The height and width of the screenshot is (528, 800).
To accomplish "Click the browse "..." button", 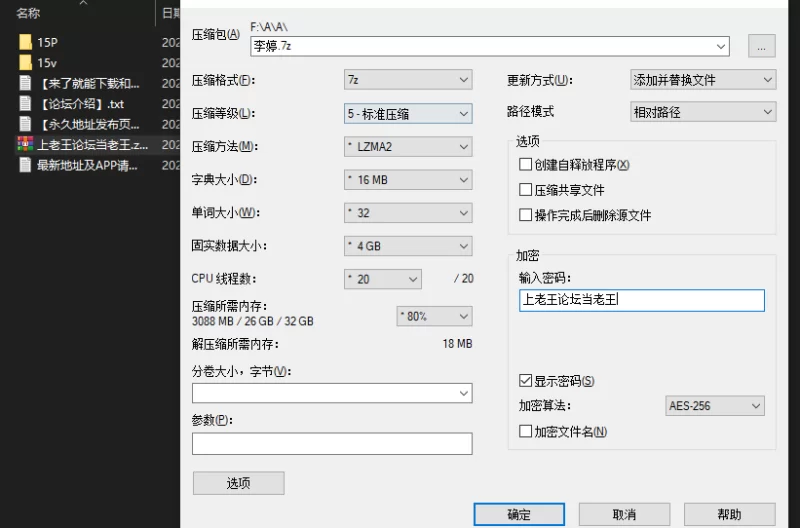I will (762, 46).
